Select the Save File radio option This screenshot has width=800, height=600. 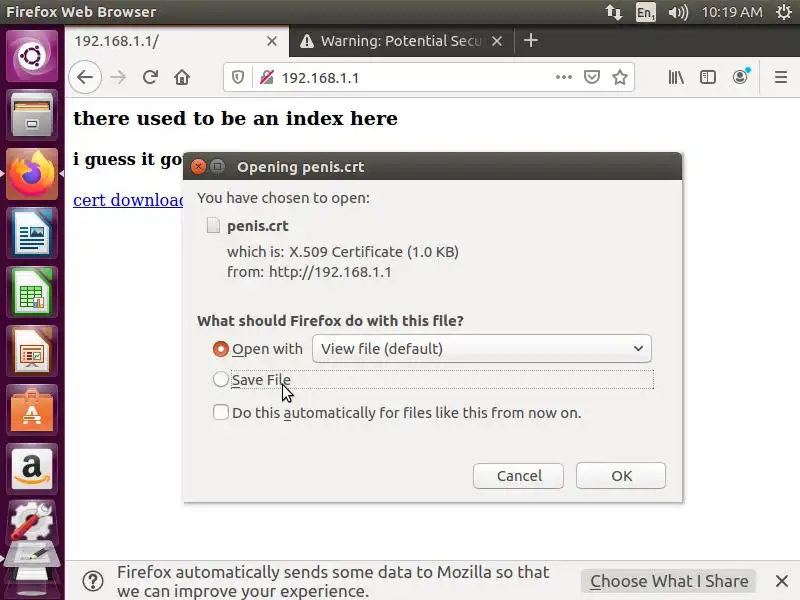click(x=221, y=380)
